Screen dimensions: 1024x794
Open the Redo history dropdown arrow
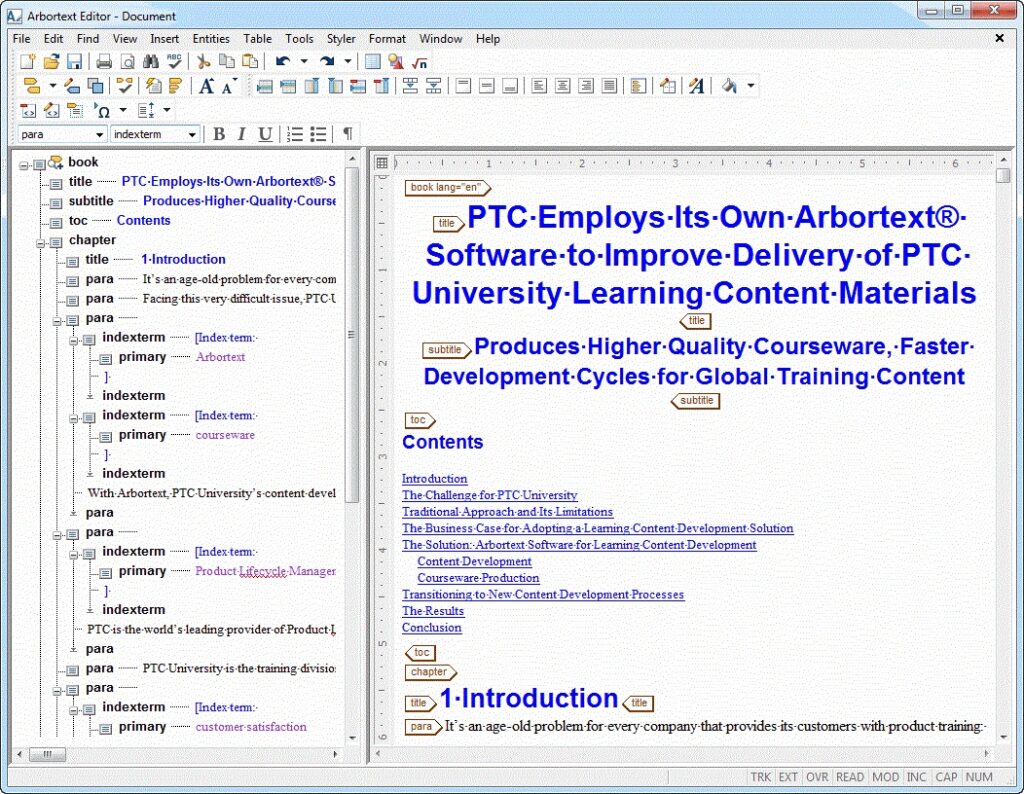(x=348, y=62)
